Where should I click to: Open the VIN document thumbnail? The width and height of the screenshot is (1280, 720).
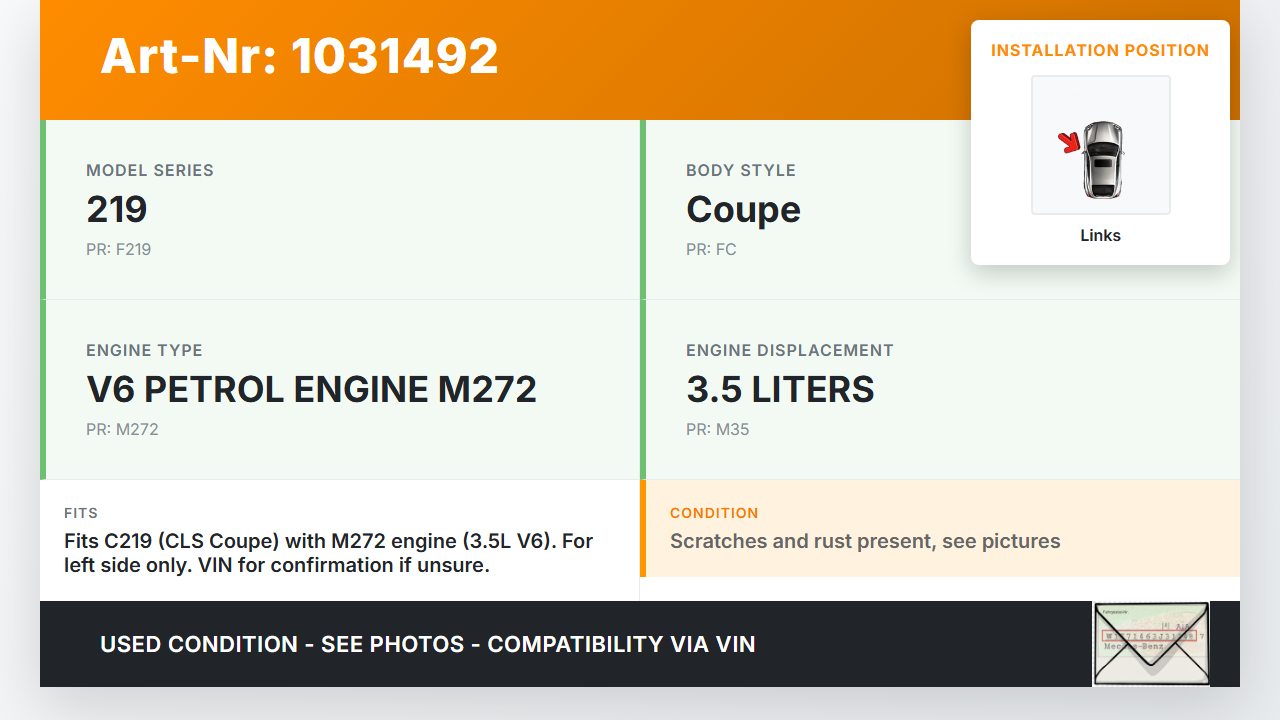pyautogui.click(x=1150, y=644)
